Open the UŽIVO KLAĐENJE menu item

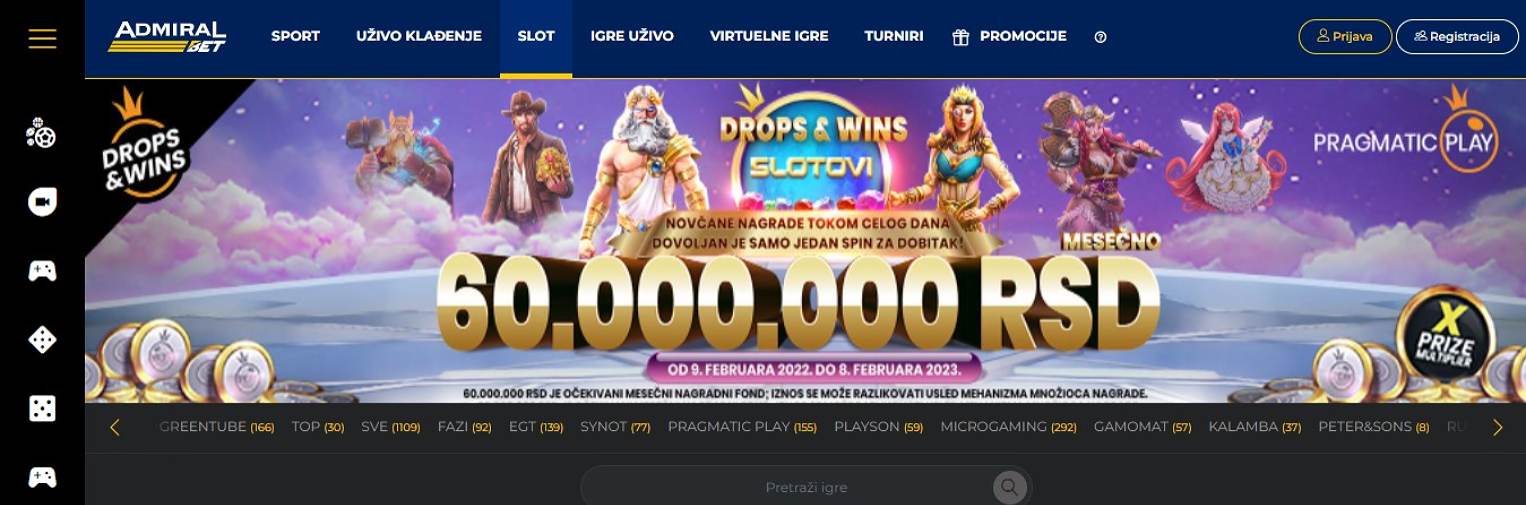419,36
